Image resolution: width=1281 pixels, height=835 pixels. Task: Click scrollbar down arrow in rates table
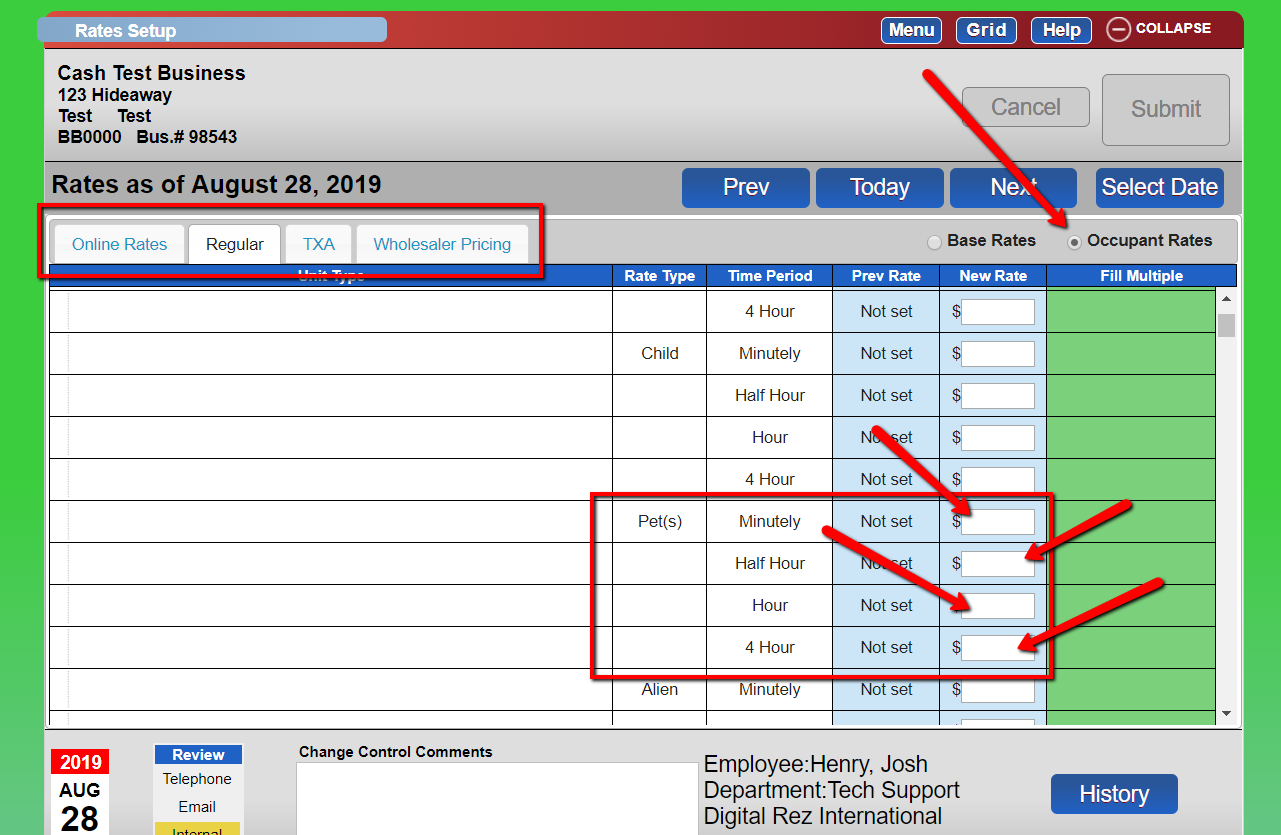[1226, 713]
